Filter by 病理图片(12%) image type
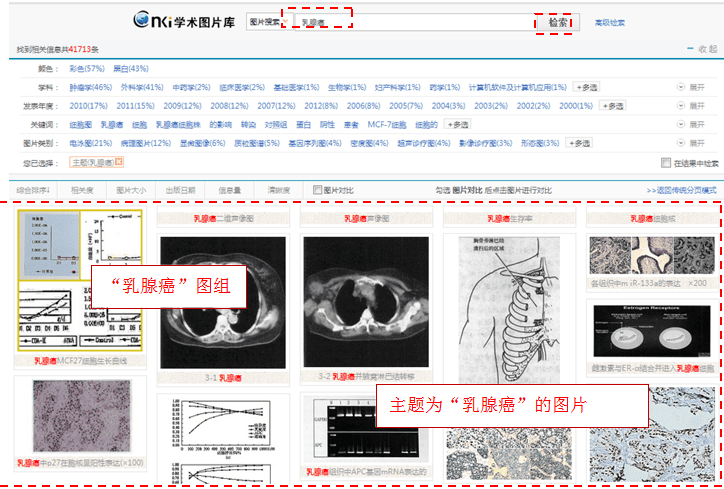Viewport: 724px width, 489px height. (146, 143)
